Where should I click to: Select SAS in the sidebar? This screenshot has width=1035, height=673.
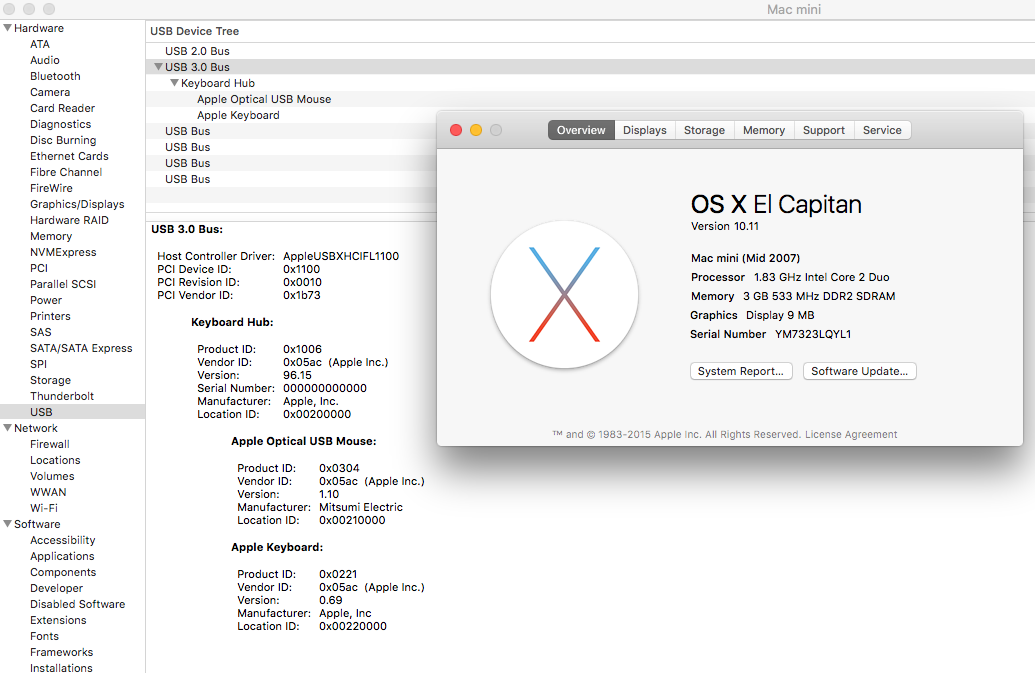40,332
